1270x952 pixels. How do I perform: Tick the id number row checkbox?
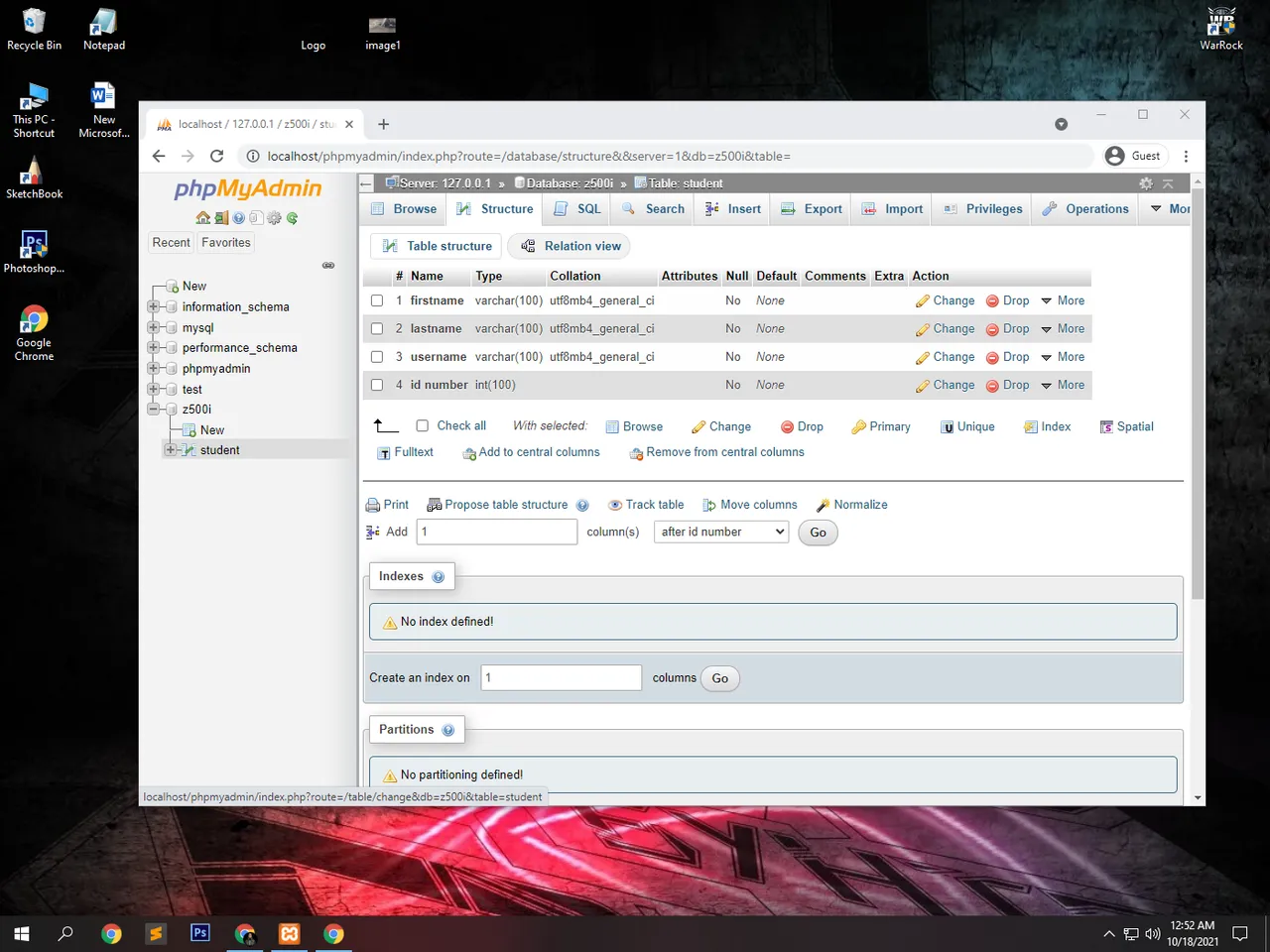tap(377, 385)
